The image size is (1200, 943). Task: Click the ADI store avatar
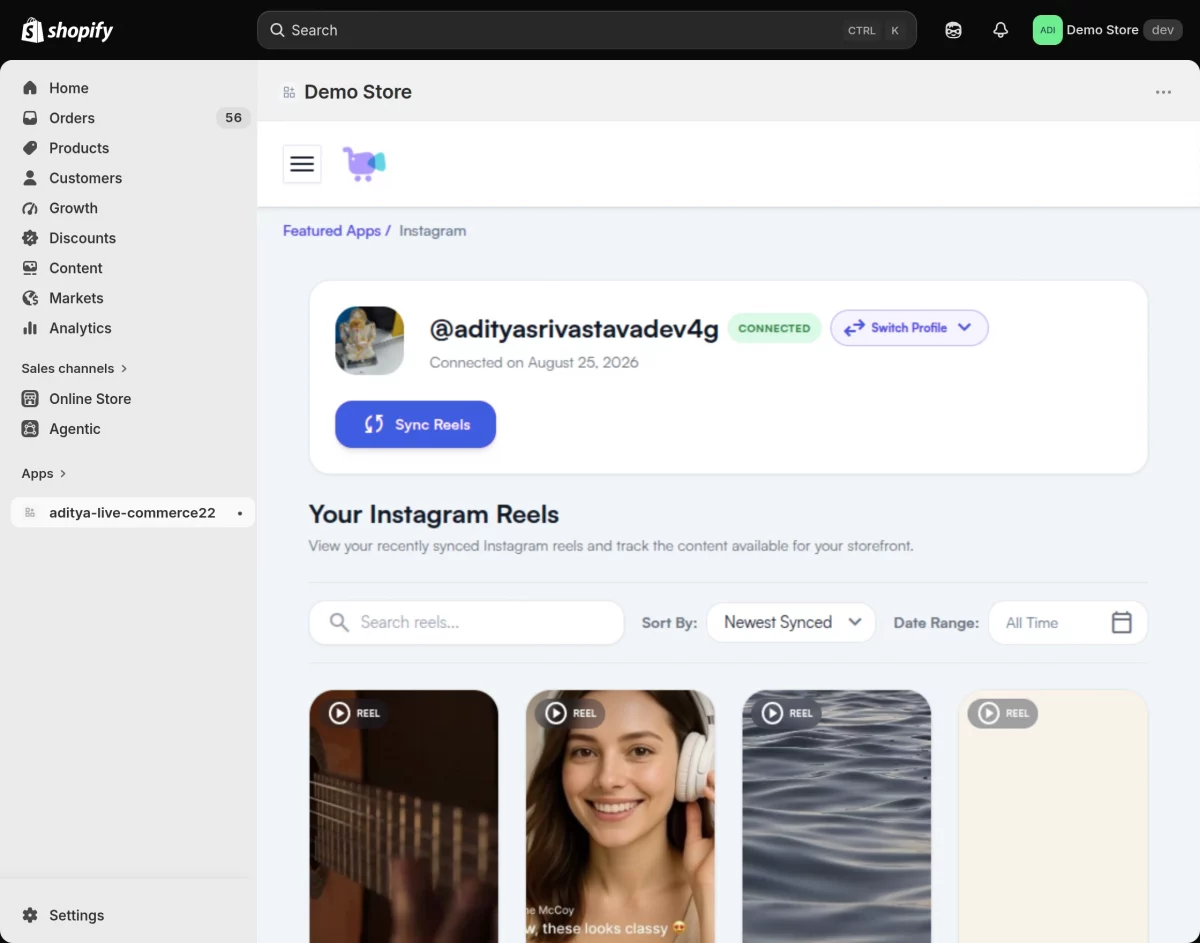coord(1047,30)
